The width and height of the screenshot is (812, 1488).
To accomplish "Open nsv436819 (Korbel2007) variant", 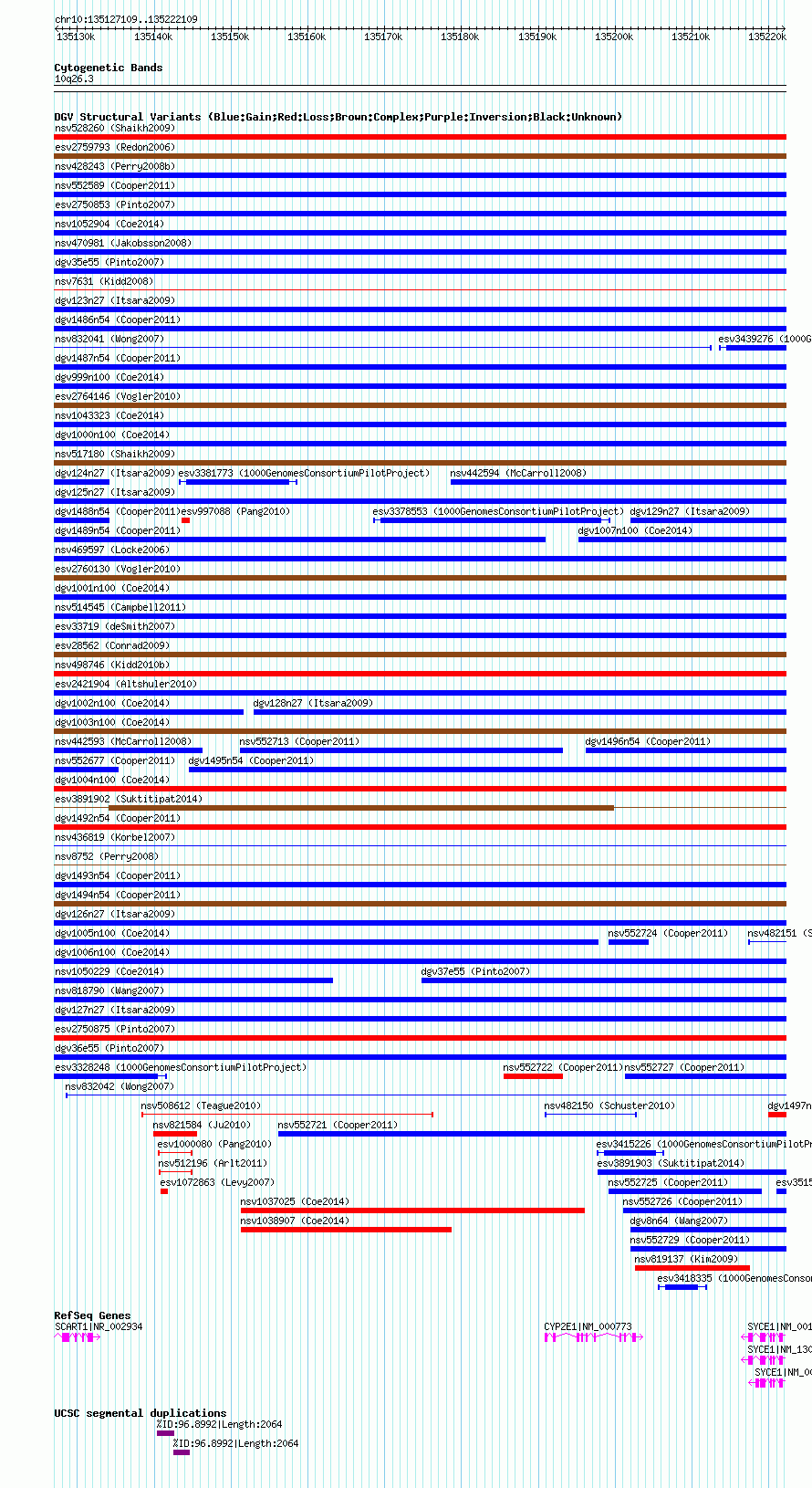I will point(115,837).
